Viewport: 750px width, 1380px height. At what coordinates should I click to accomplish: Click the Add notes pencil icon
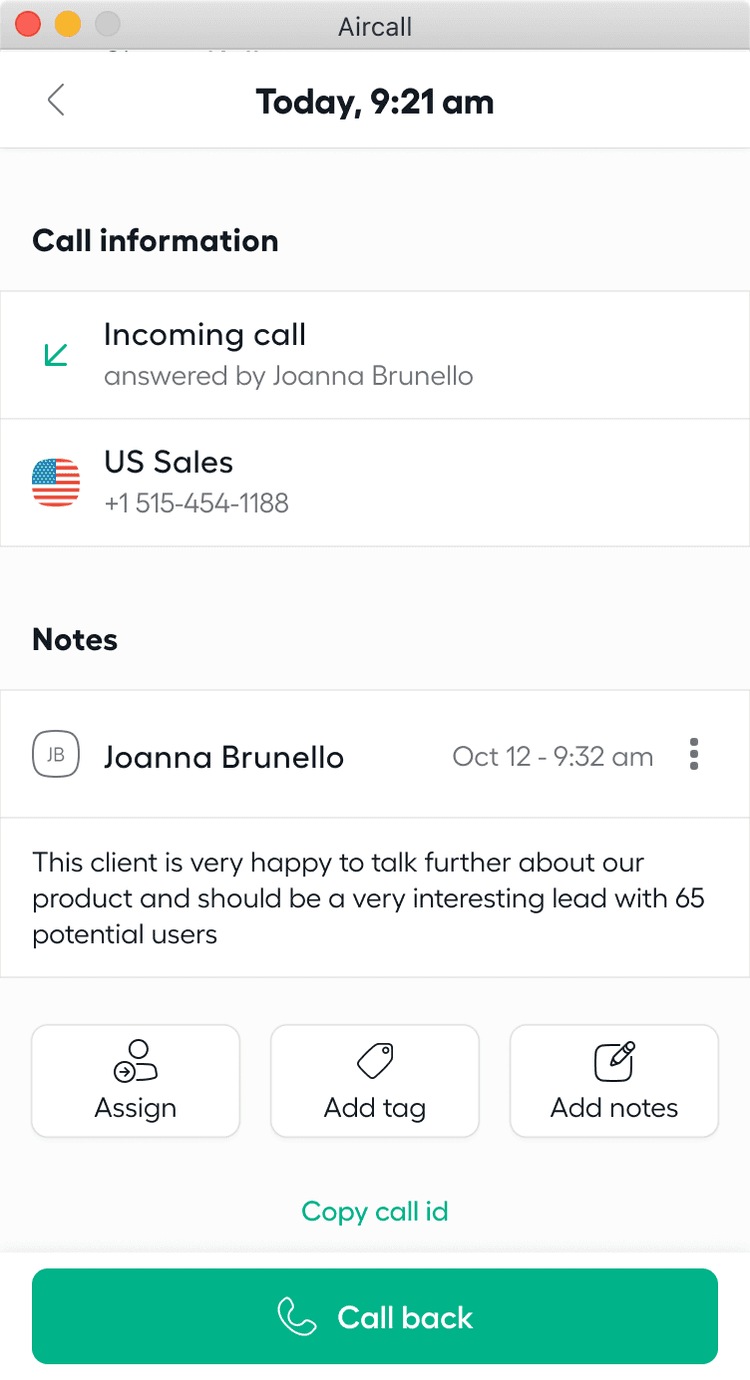point(614,1061)
